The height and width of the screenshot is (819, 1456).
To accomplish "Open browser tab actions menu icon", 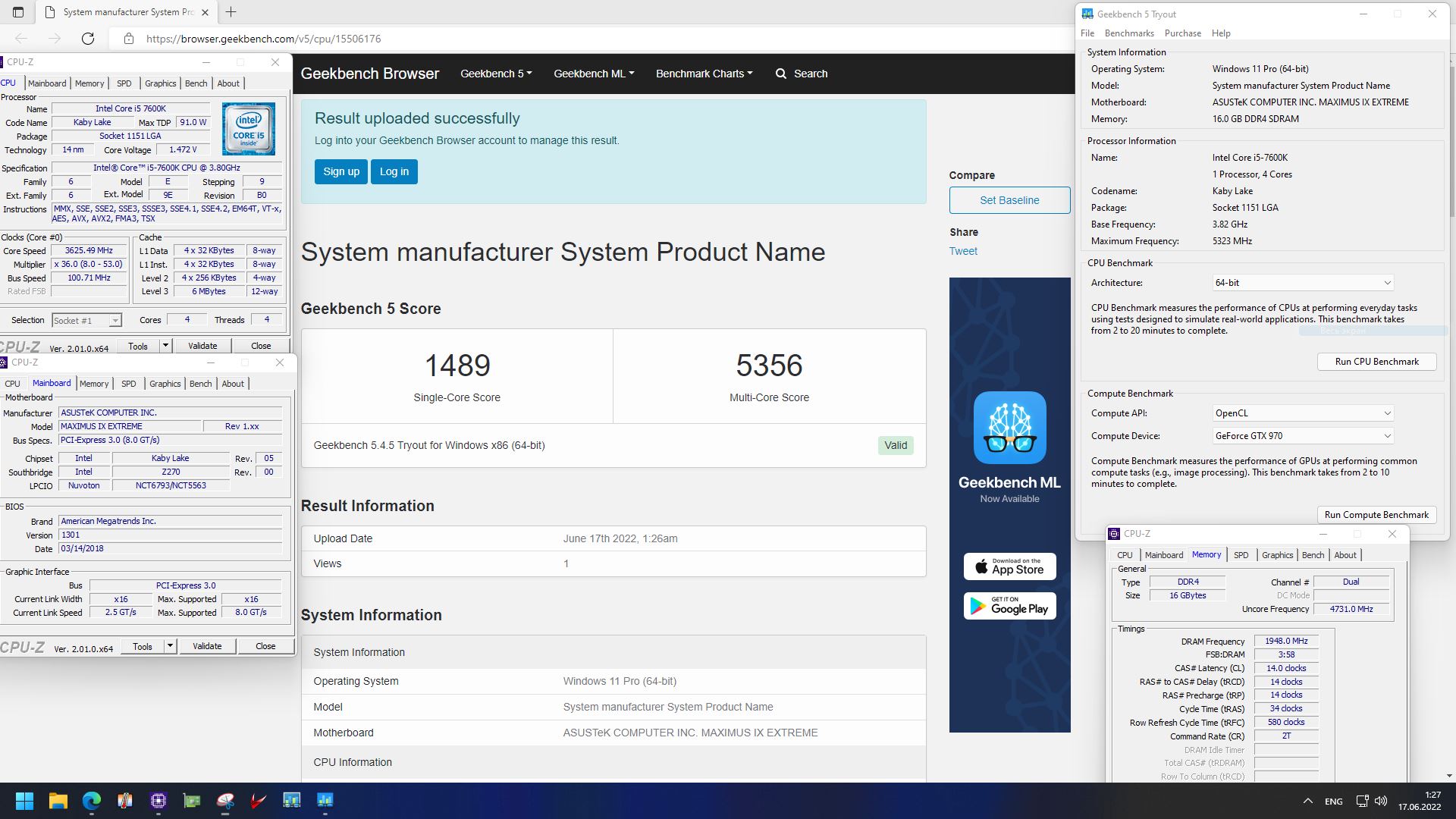I will (x=18, y=12).
